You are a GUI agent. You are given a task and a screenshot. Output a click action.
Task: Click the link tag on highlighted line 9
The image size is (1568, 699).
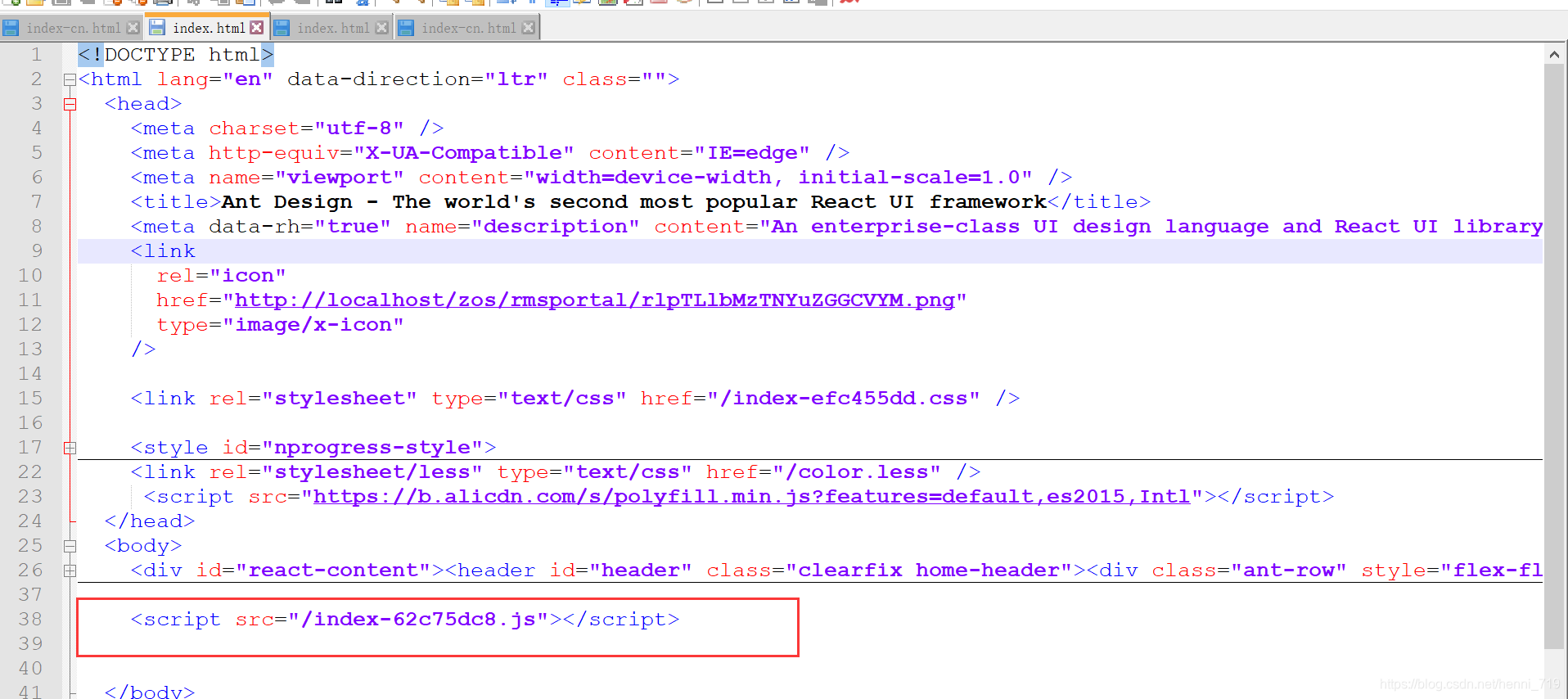[163, 251]
